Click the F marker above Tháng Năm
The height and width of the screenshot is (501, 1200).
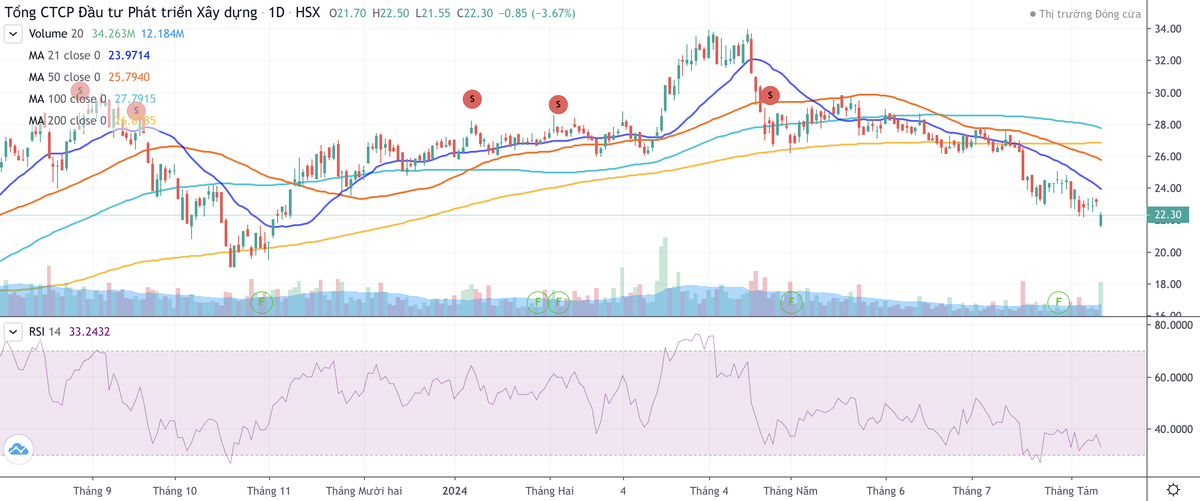(x=791, y=300)
